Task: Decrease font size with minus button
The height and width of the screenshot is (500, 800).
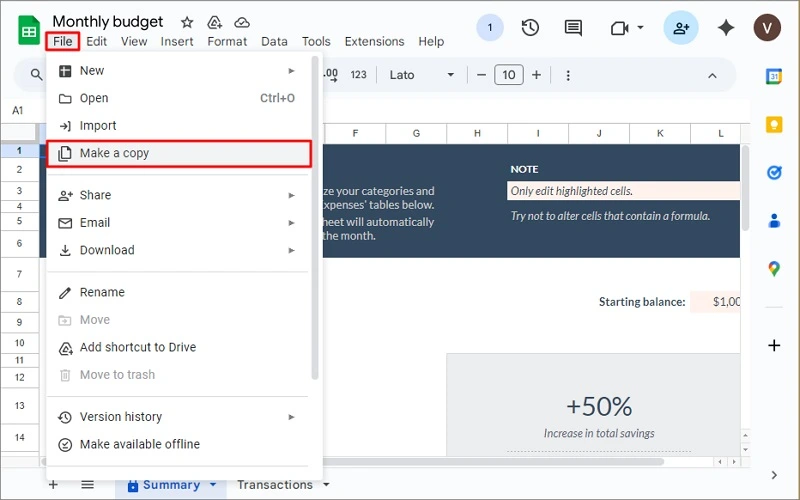Action: [481, 75]
